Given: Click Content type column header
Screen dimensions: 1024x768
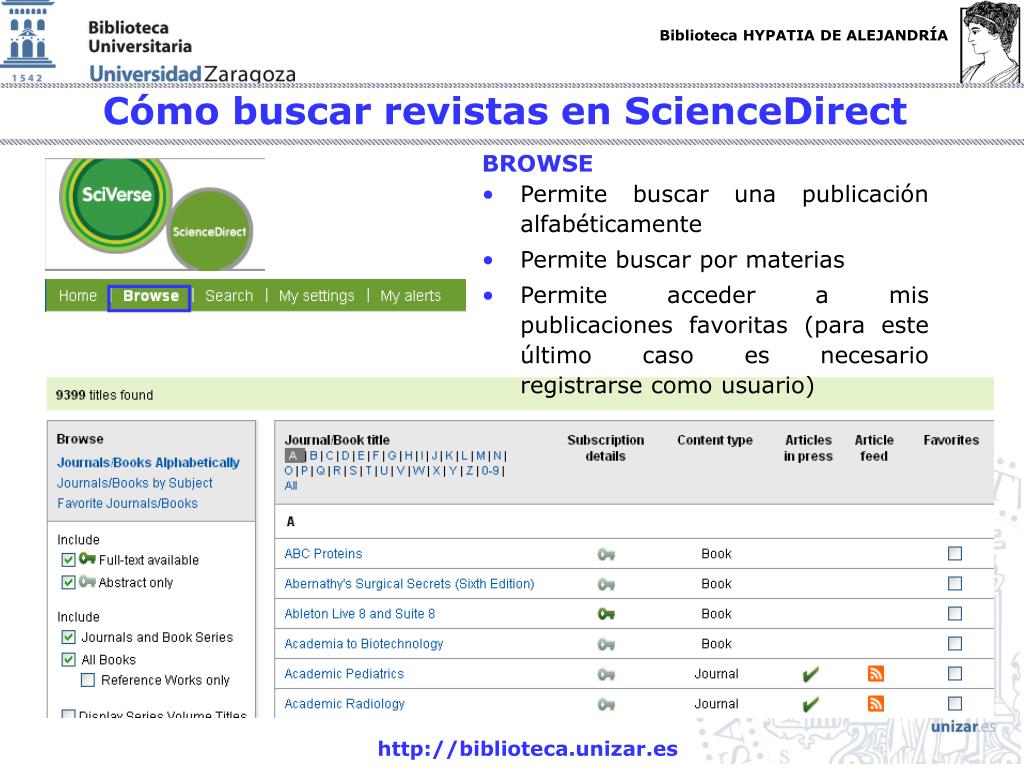Looking at the screenshot, I should coord(715,440).
